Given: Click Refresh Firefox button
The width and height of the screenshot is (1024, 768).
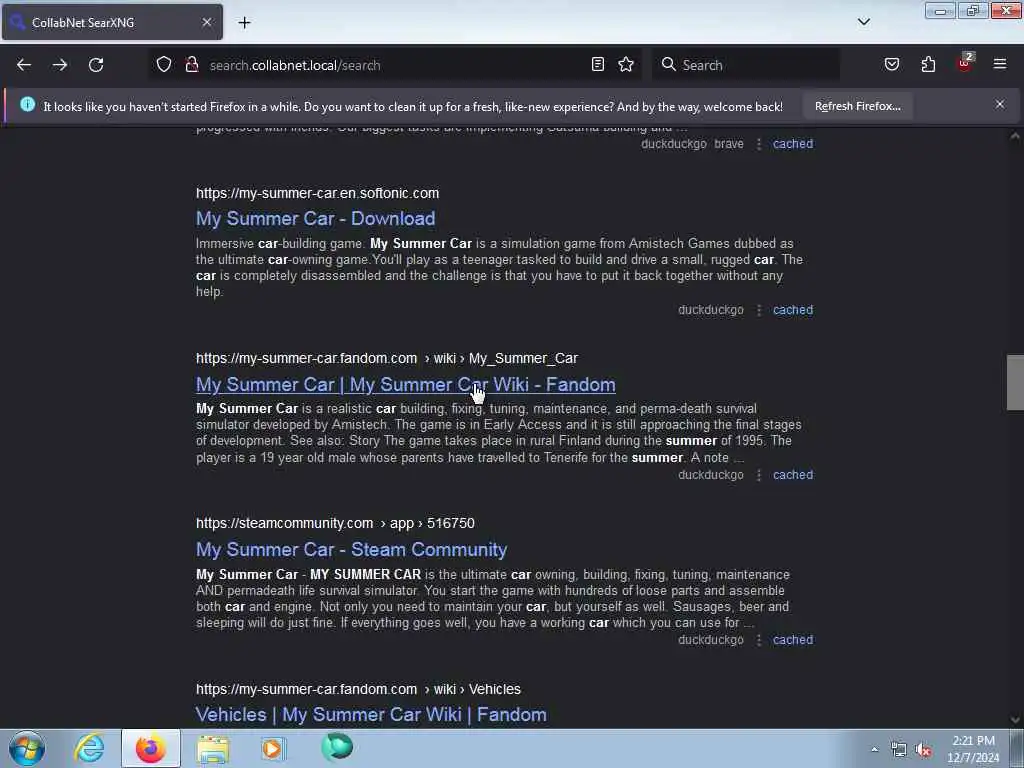Looking at the screenshot, I should click(857, 106).
